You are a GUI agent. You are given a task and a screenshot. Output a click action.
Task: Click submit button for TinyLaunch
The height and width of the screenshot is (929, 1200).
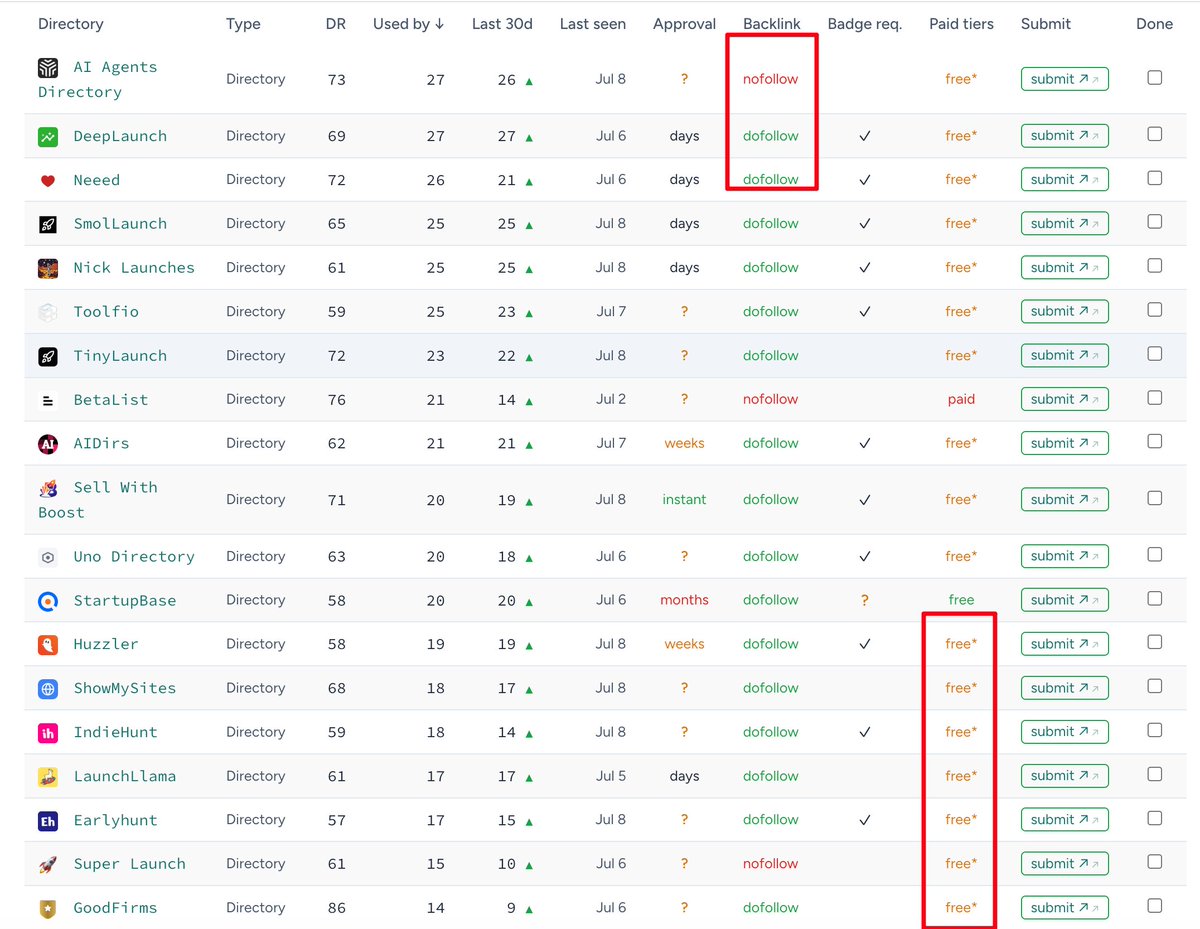(x=1064, y=355)
